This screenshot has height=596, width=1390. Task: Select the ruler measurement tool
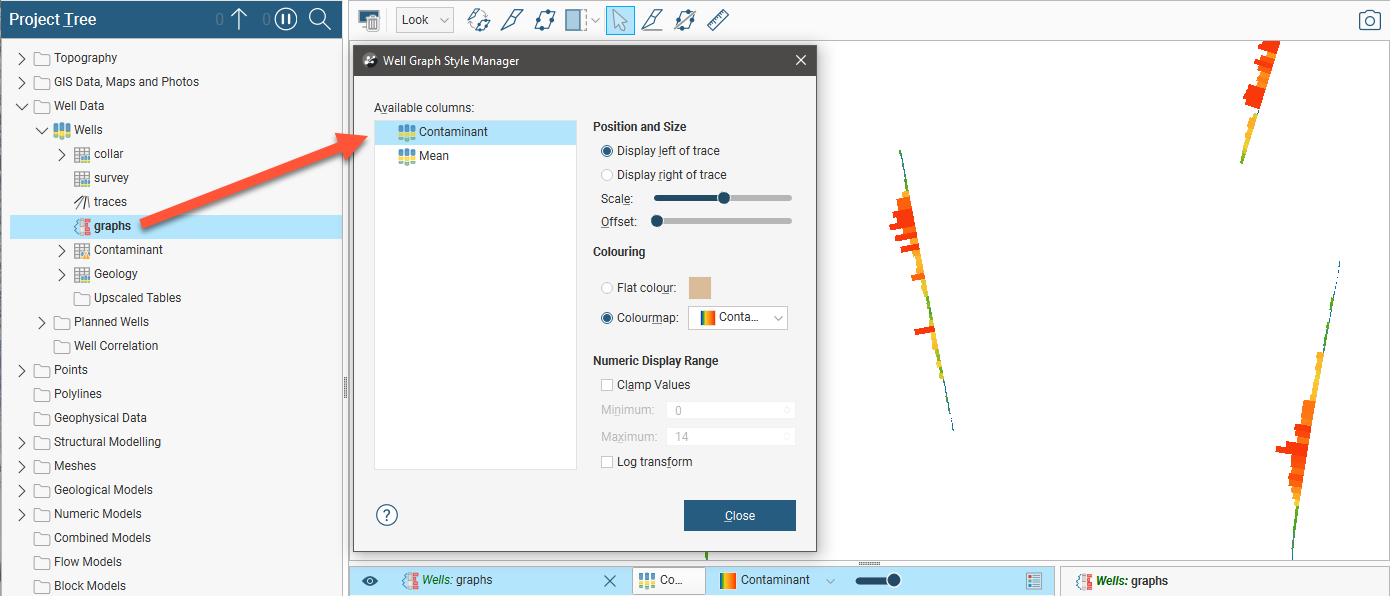point(718,20)
